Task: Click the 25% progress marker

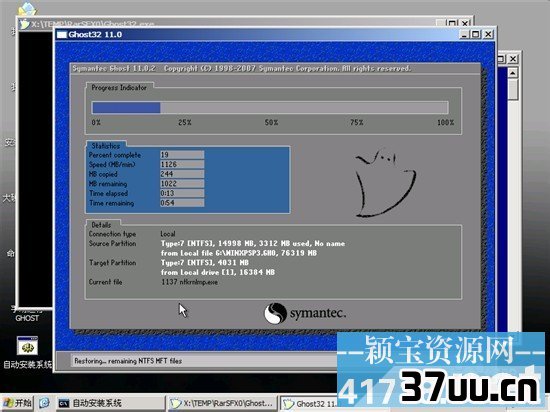Action: pyautogui.click(x=185, y=122)
